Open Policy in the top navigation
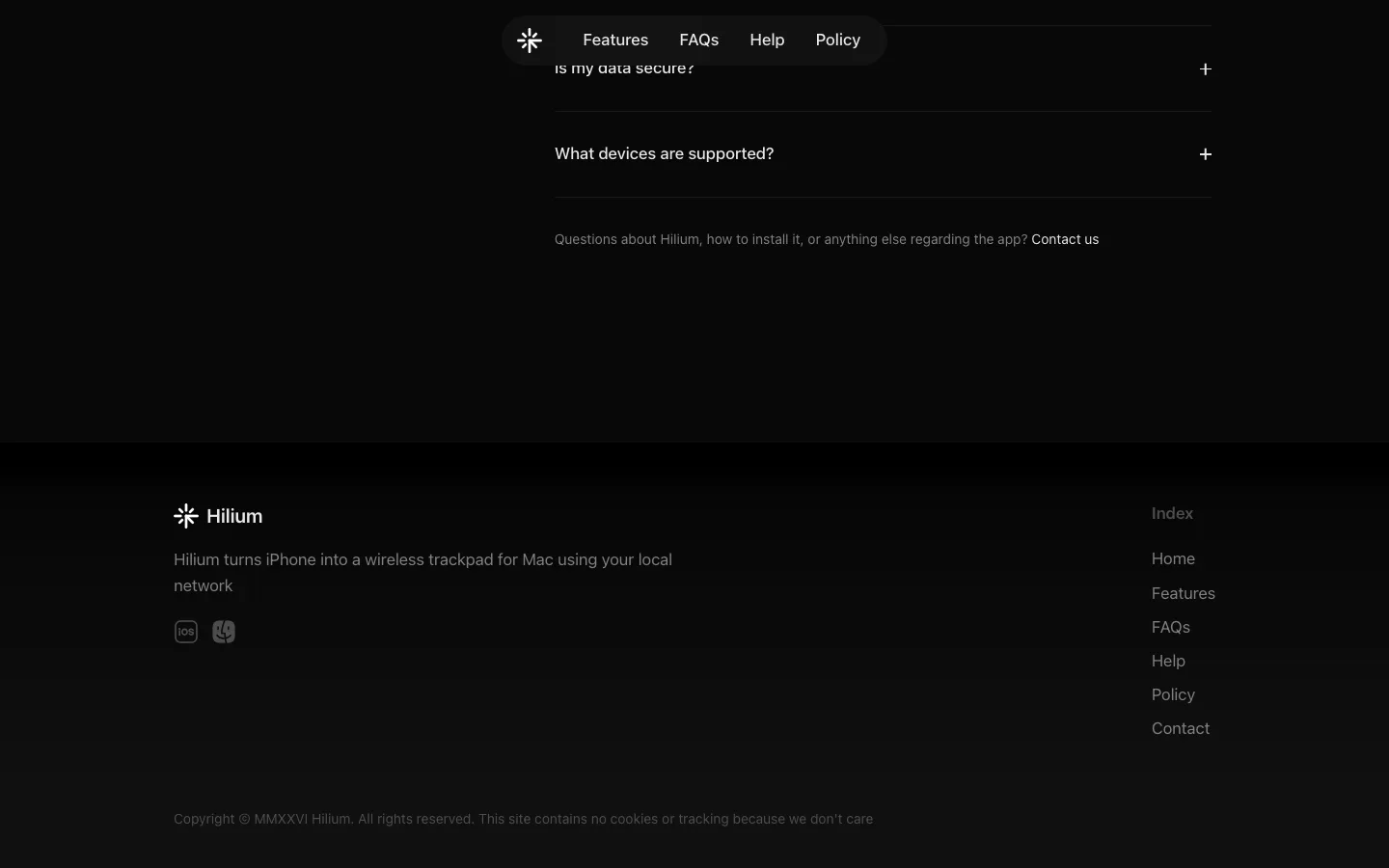 pos(837,41)
